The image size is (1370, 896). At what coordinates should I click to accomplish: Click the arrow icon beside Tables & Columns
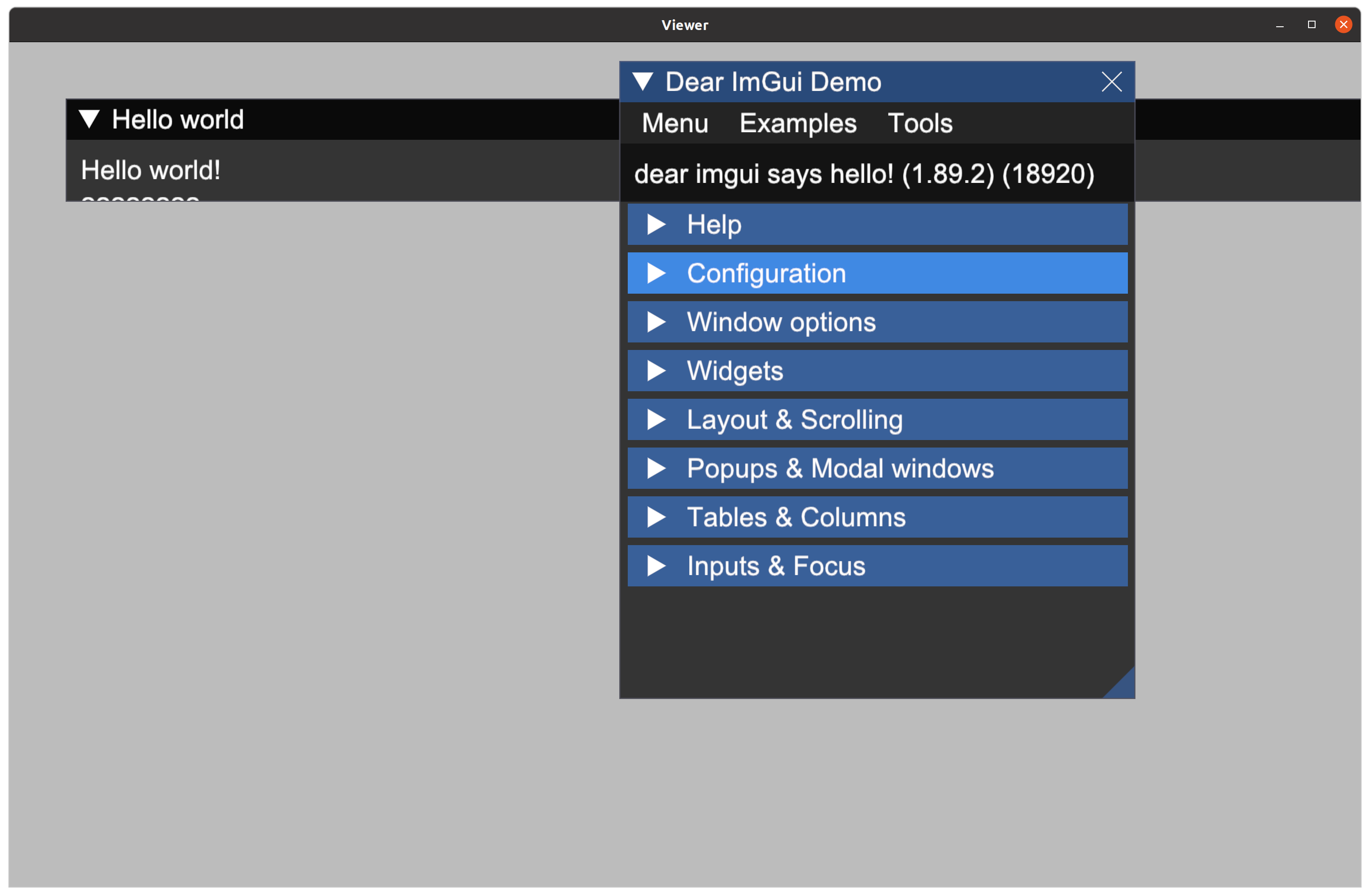pos(655,517)
